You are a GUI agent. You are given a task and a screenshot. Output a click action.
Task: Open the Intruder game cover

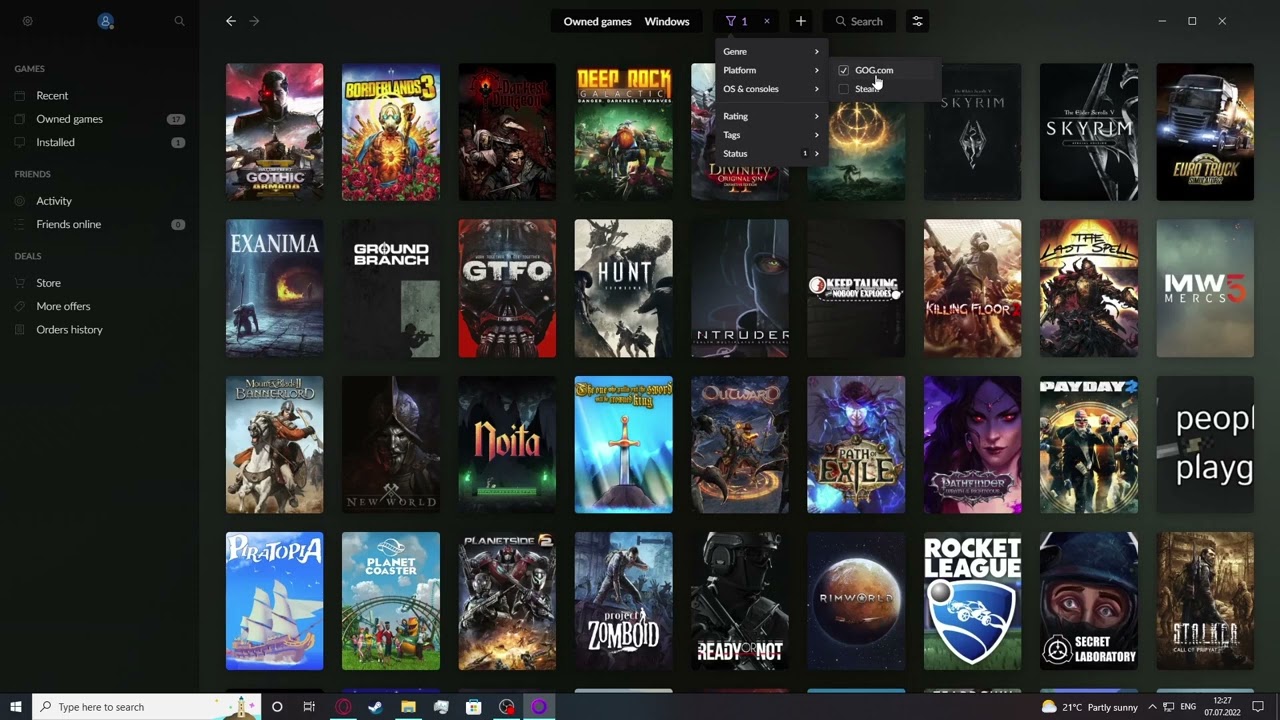tap(740, 288)
